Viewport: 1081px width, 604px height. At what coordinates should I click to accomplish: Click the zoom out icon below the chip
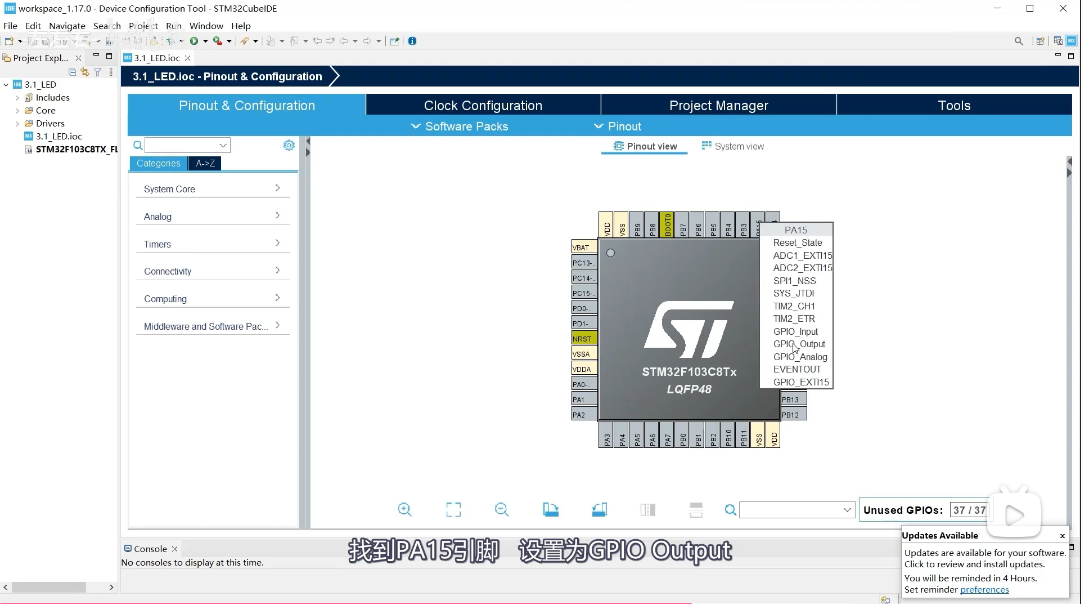point(502,510)
